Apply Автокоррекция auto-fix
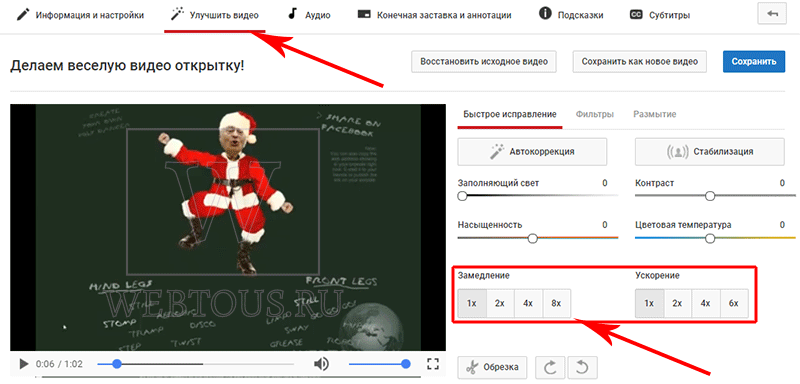This screenshot has height=384, width=800. (x=532, y=151)
